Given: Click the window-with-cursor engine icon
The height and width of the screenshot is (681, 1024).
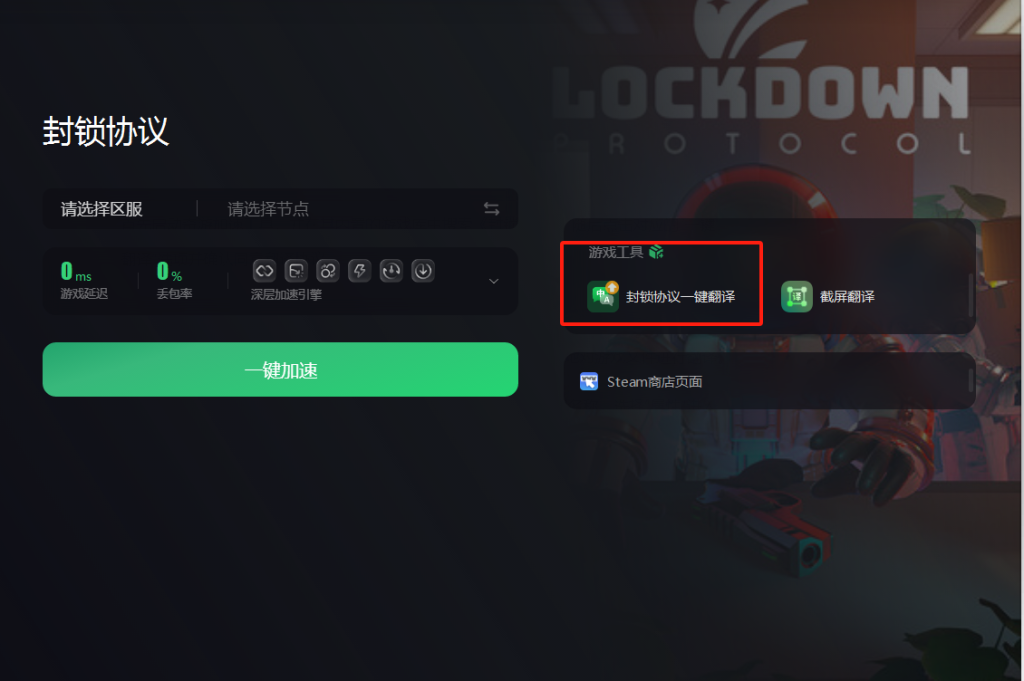Looking at the screenshot, I should 296,270.
